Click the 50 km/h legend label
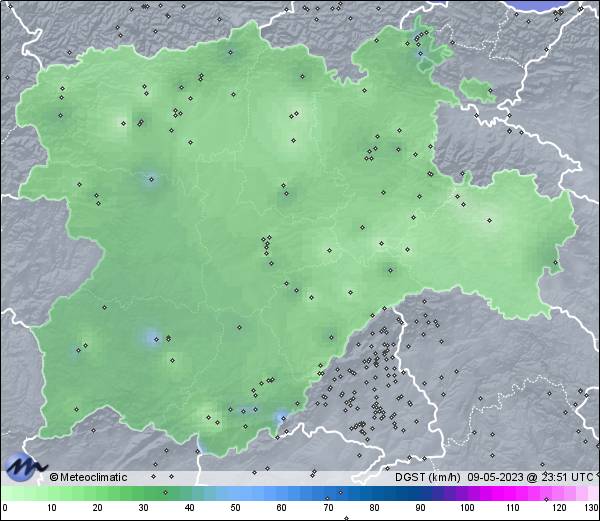 [x=235, y=509]
